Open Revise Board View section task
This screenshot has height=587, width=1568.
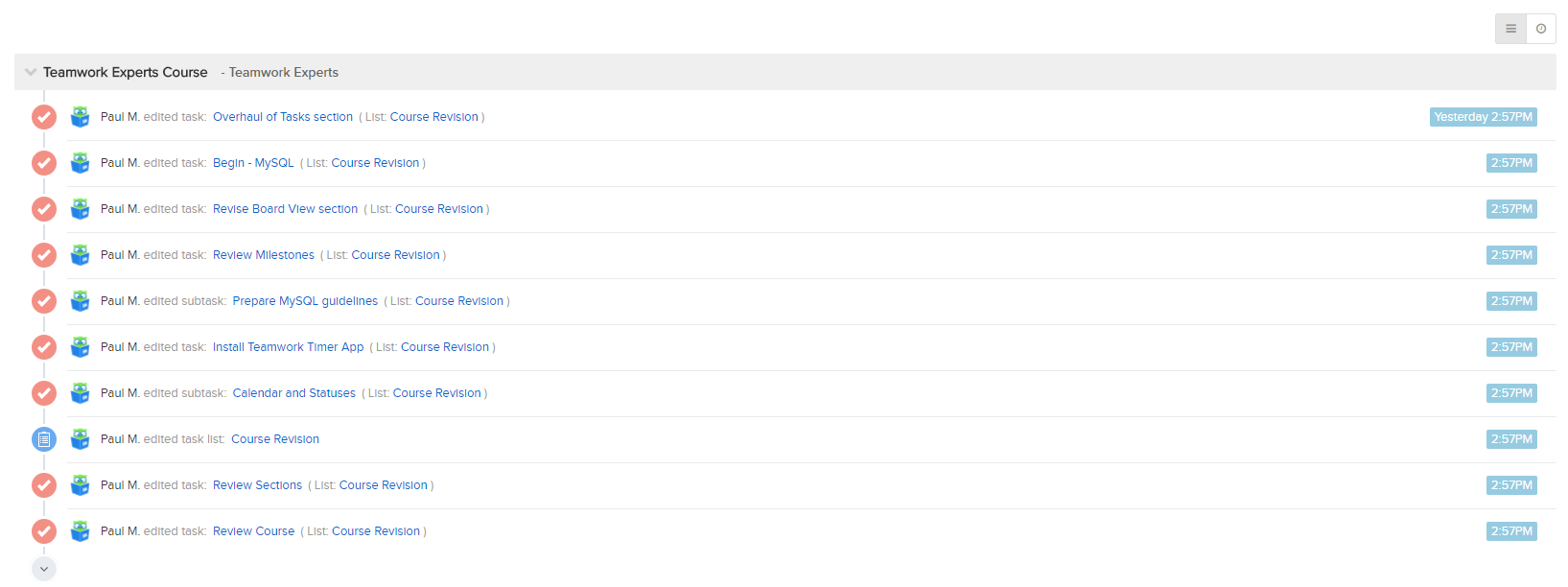coord(285,209)
